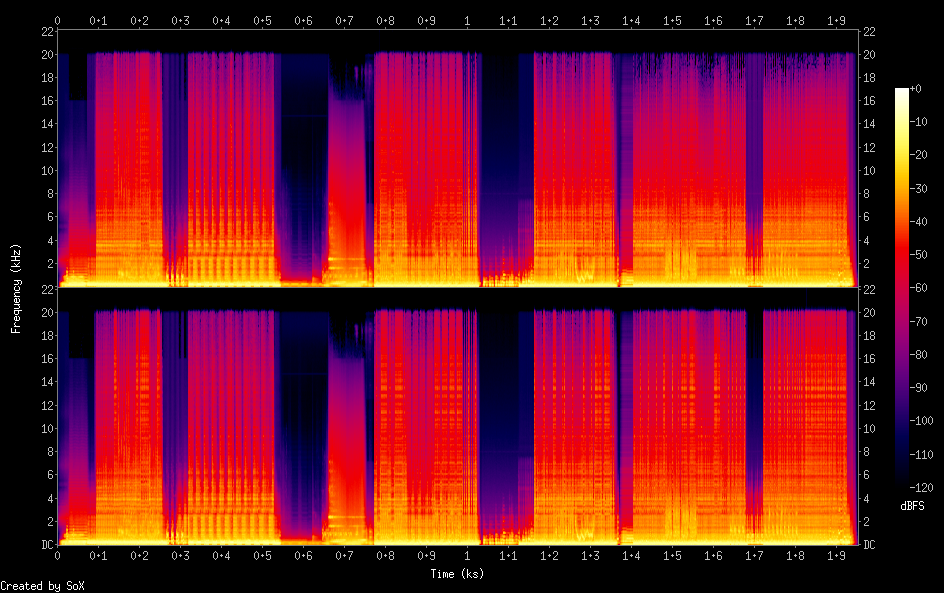Click the "0" tick on the top time axis
The height and width of the screenshot is (593, 944).
[57, 20]
